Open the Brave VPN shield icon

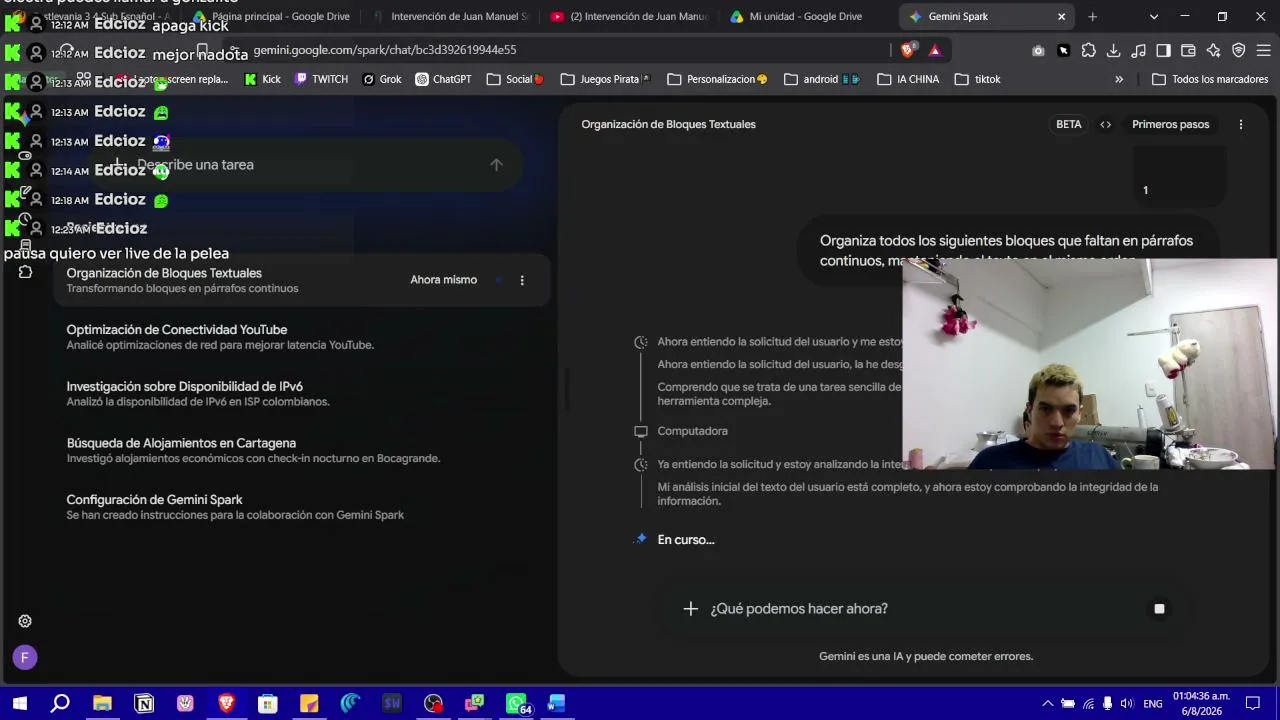1238,50
